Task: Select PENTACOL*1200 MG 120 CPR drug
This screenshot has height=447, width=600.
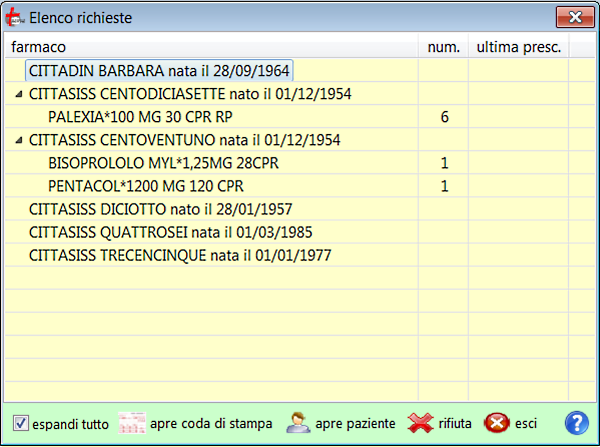Action: tap(145, 186)
